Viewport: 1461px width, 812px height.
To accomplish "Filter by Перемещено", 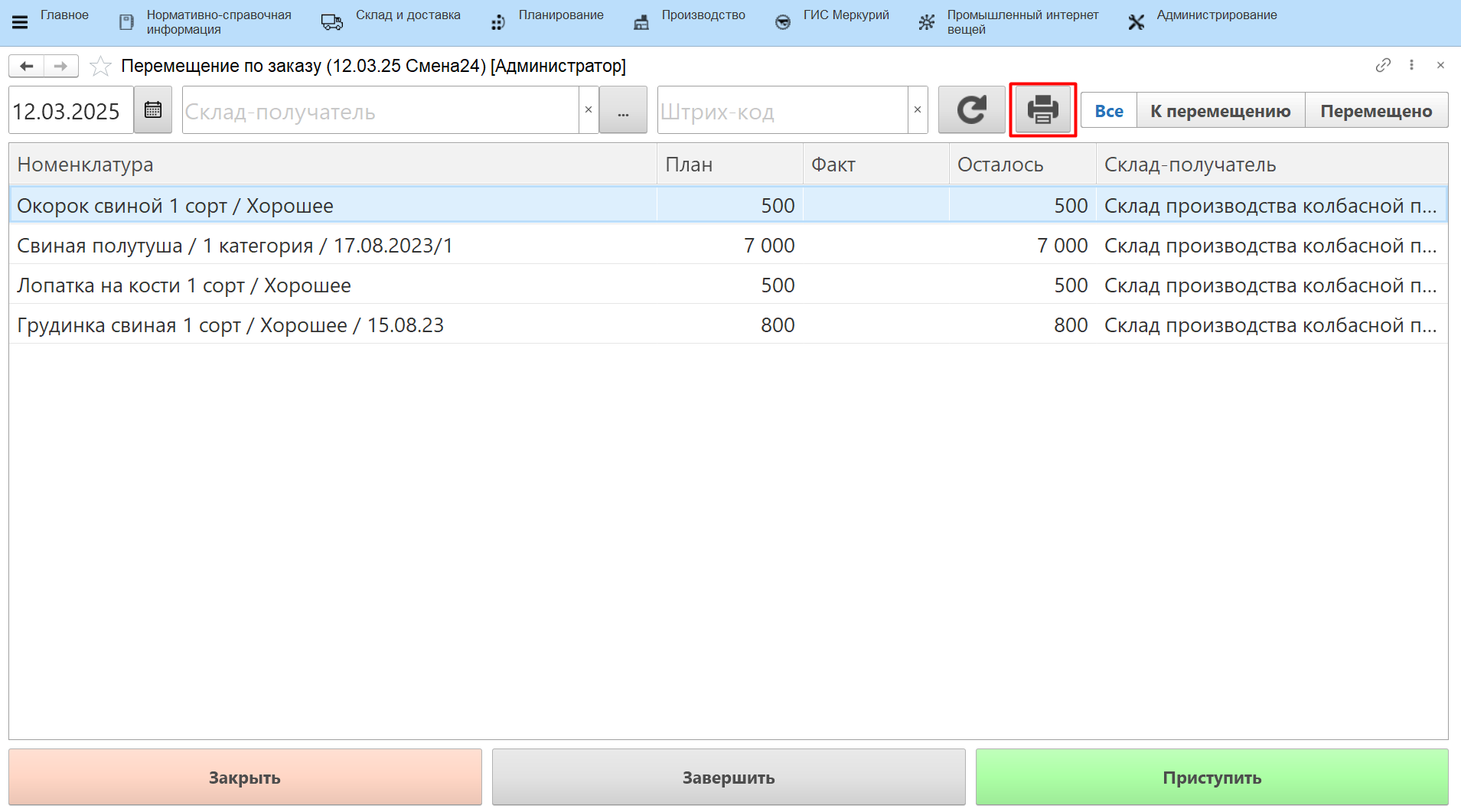I will [1375, 111].
